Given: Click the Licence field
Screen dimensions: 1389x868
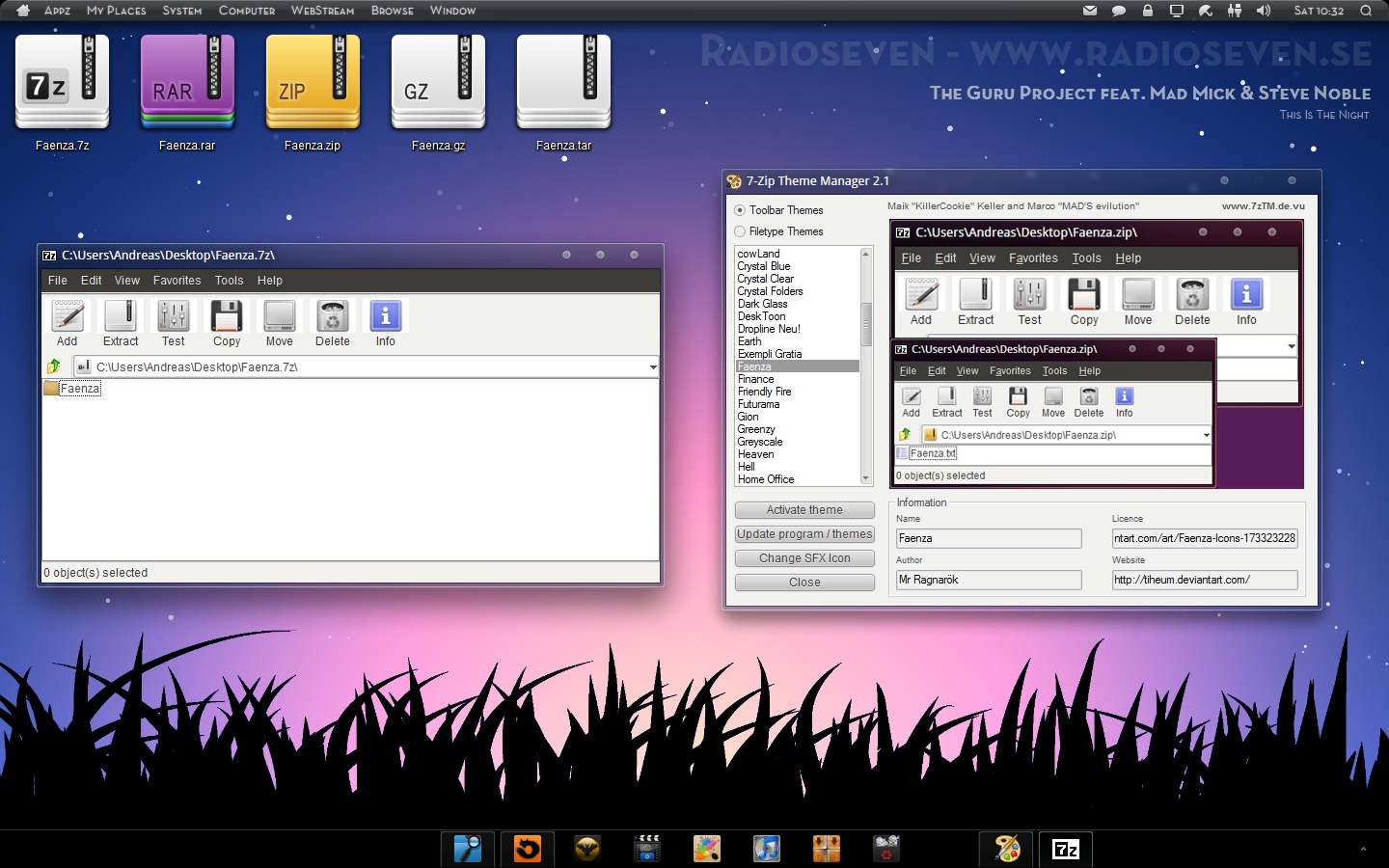Looking at the screenshot, I should 1205,538.
